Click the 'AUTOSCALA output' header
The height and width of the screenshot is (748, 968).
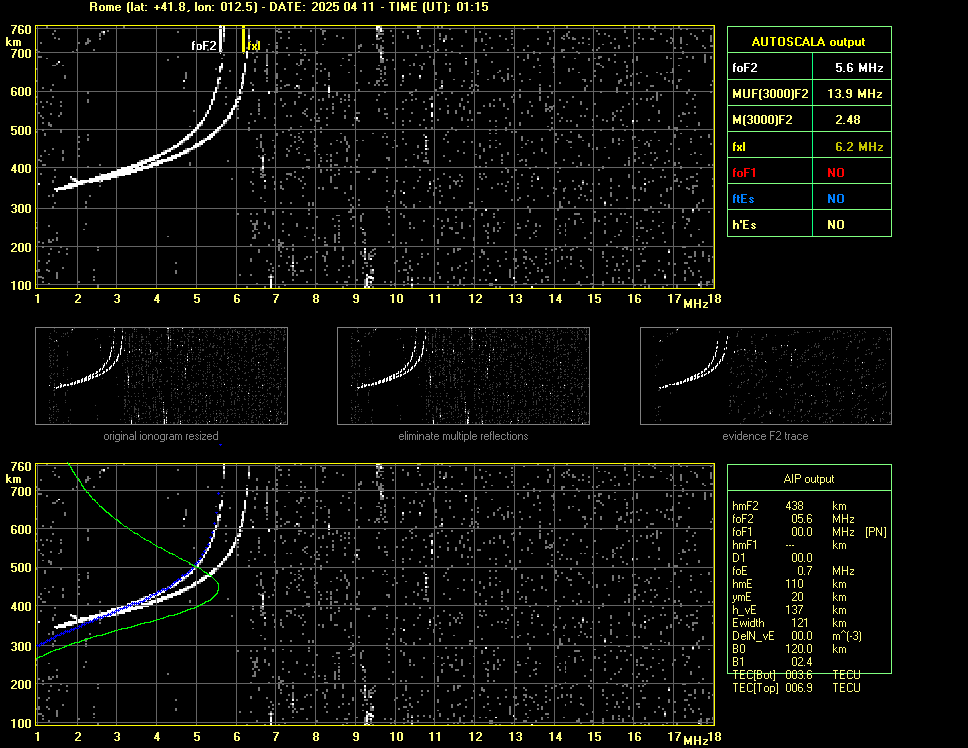[808, 42]
